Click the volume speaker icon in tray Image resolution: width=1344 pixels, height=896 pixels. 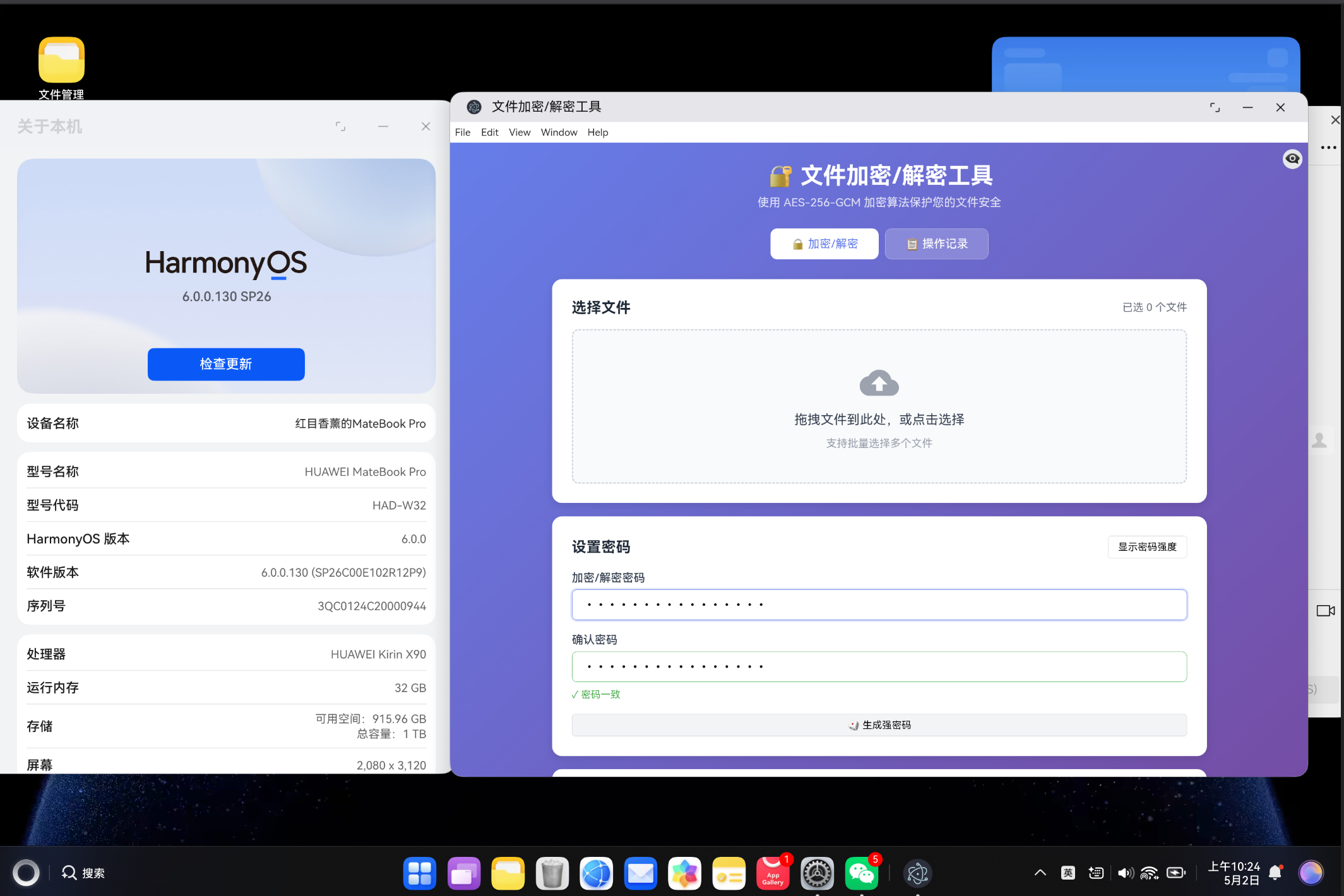pyautogui.click(x=1125, y=873)
